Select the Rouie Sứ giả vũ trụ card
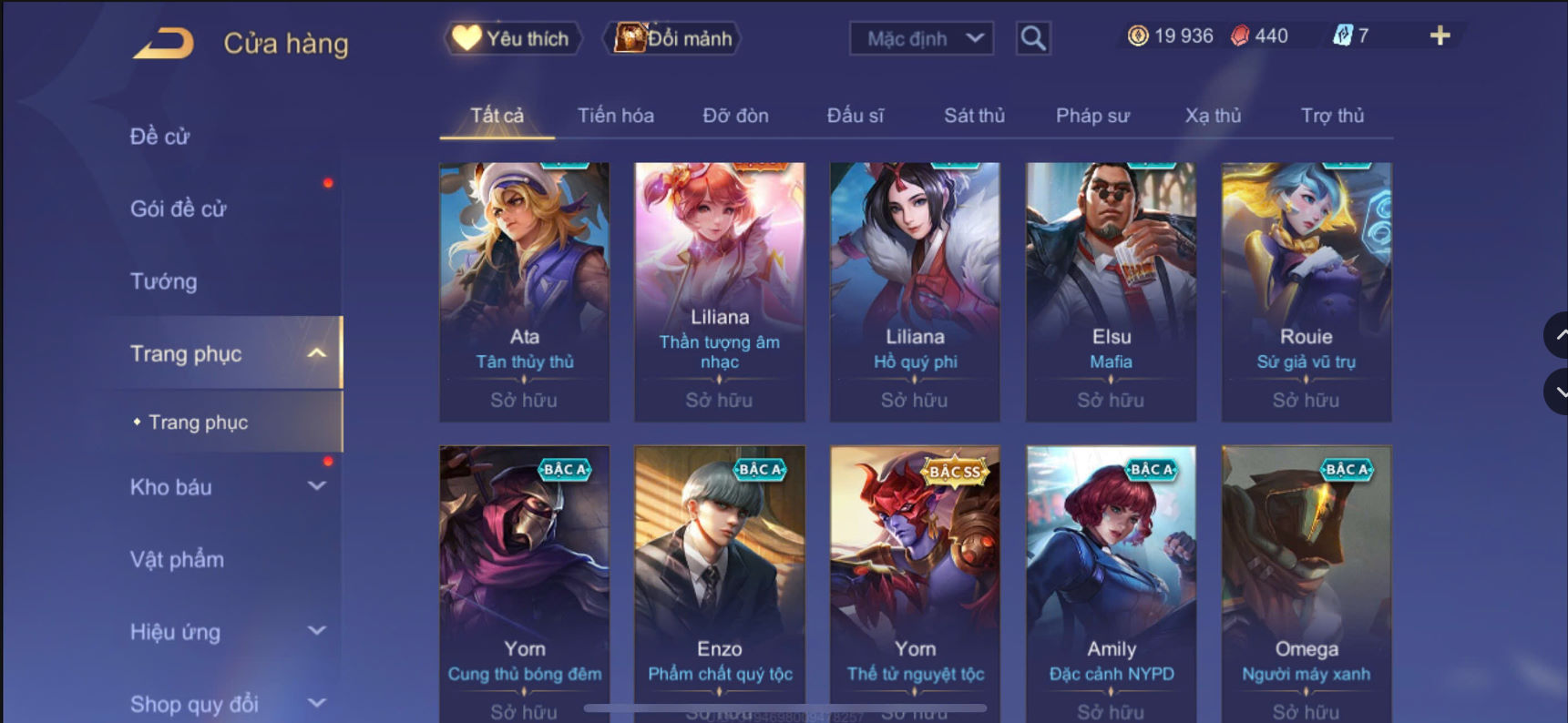 (x=1307, y=291)
